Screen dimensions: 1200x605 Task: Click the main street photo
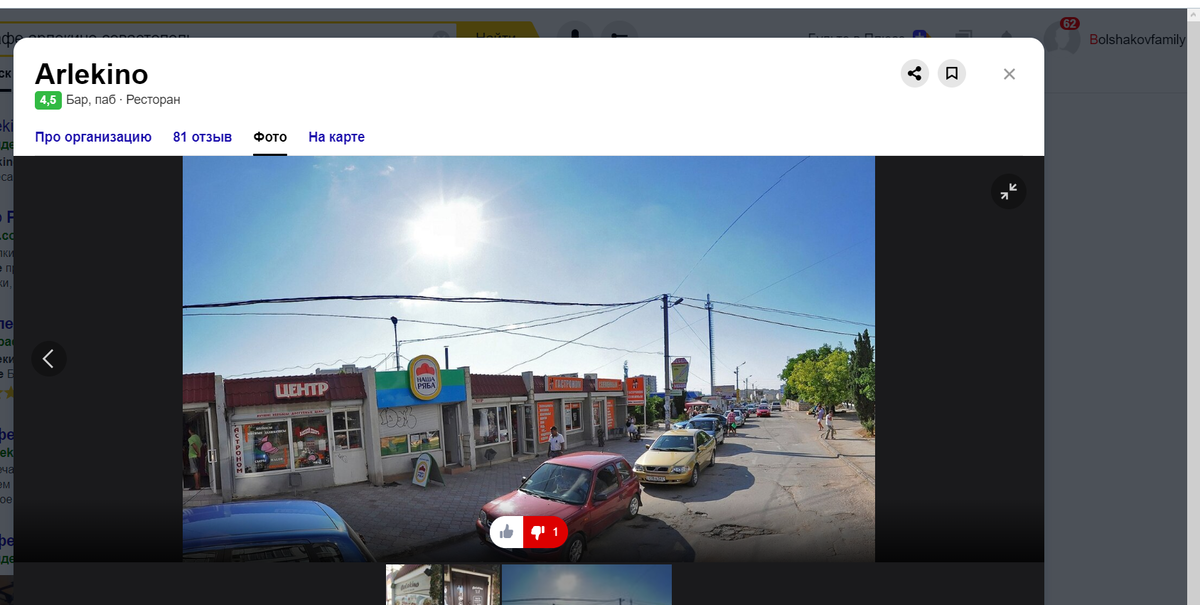pos(528,358)
